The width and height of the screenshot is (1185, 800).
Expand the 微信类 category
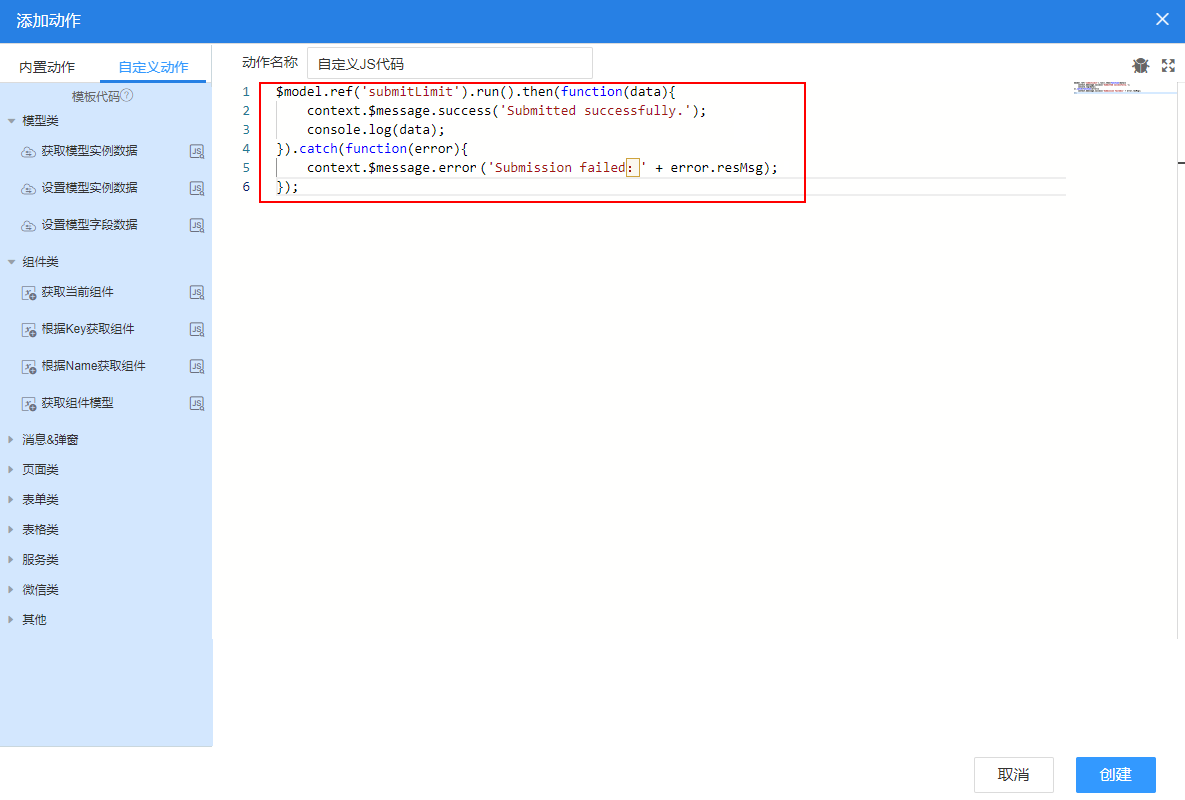pos(12,590)
